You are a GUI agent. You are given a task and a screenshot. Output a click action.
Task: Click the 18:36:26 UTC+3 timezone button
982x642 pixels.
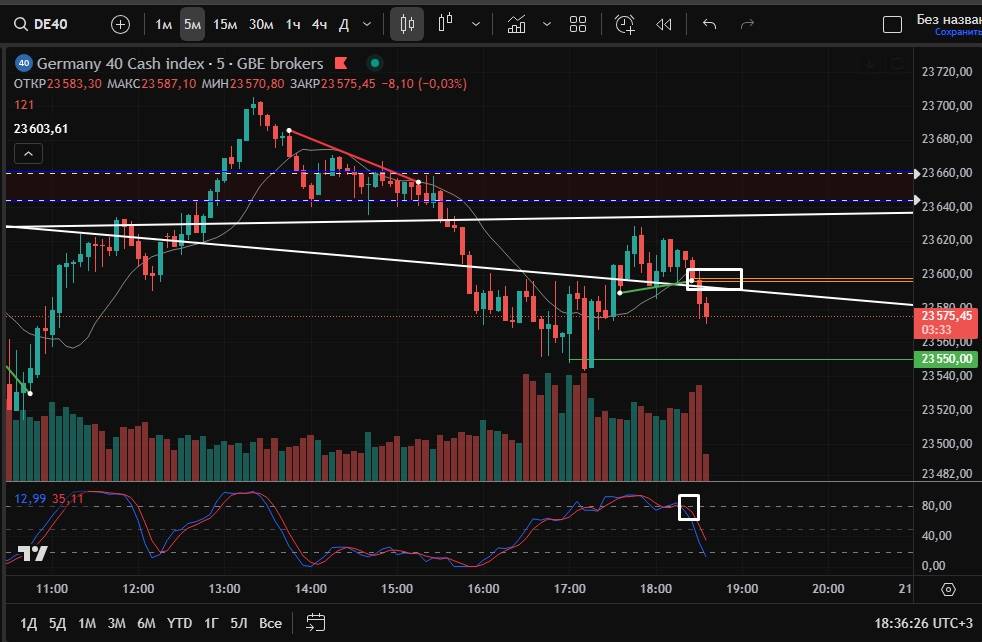[922, 623]
